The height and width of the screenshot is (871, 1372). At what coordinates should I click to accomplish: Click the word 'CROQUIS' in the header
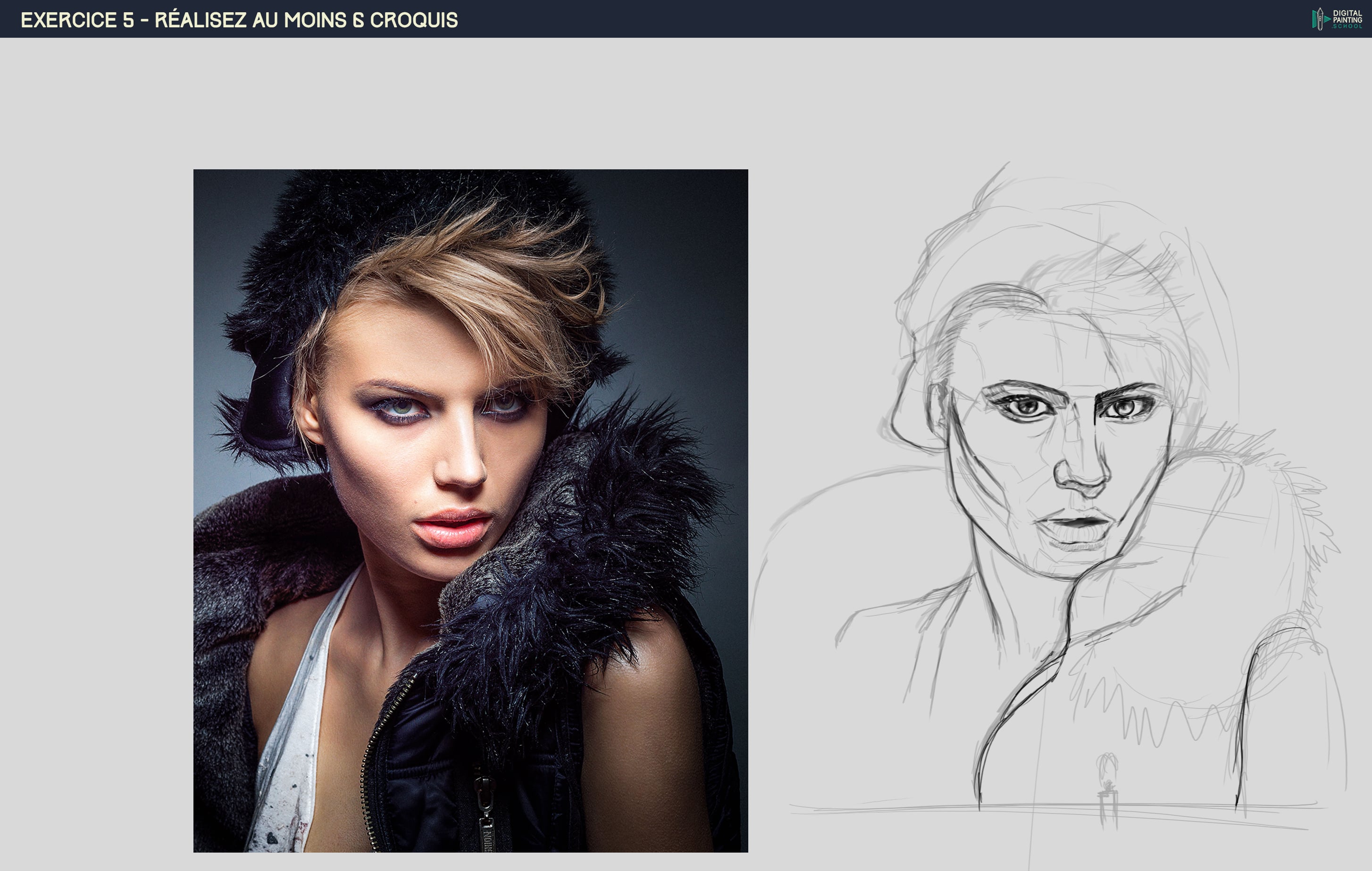tap(414, 20)
